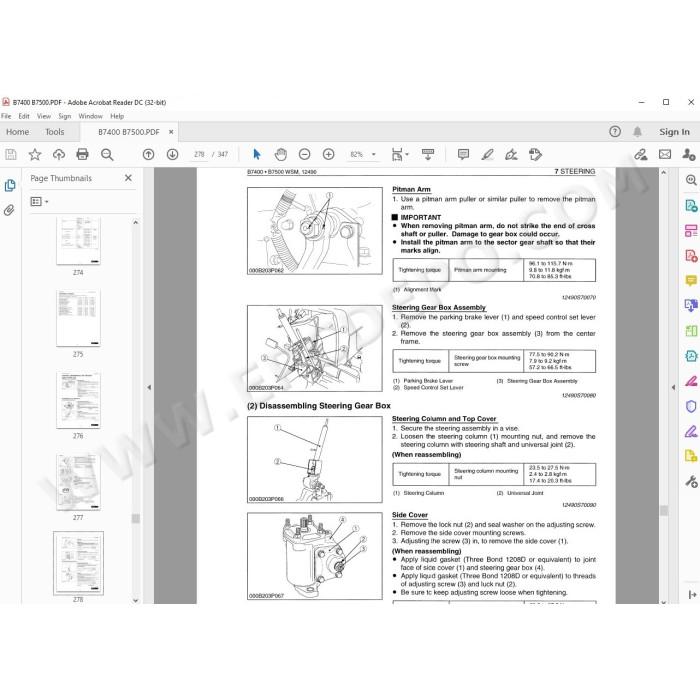Activate the Hand pan tool
This screenshot has width=700, height=700.
tap(280, 154)
